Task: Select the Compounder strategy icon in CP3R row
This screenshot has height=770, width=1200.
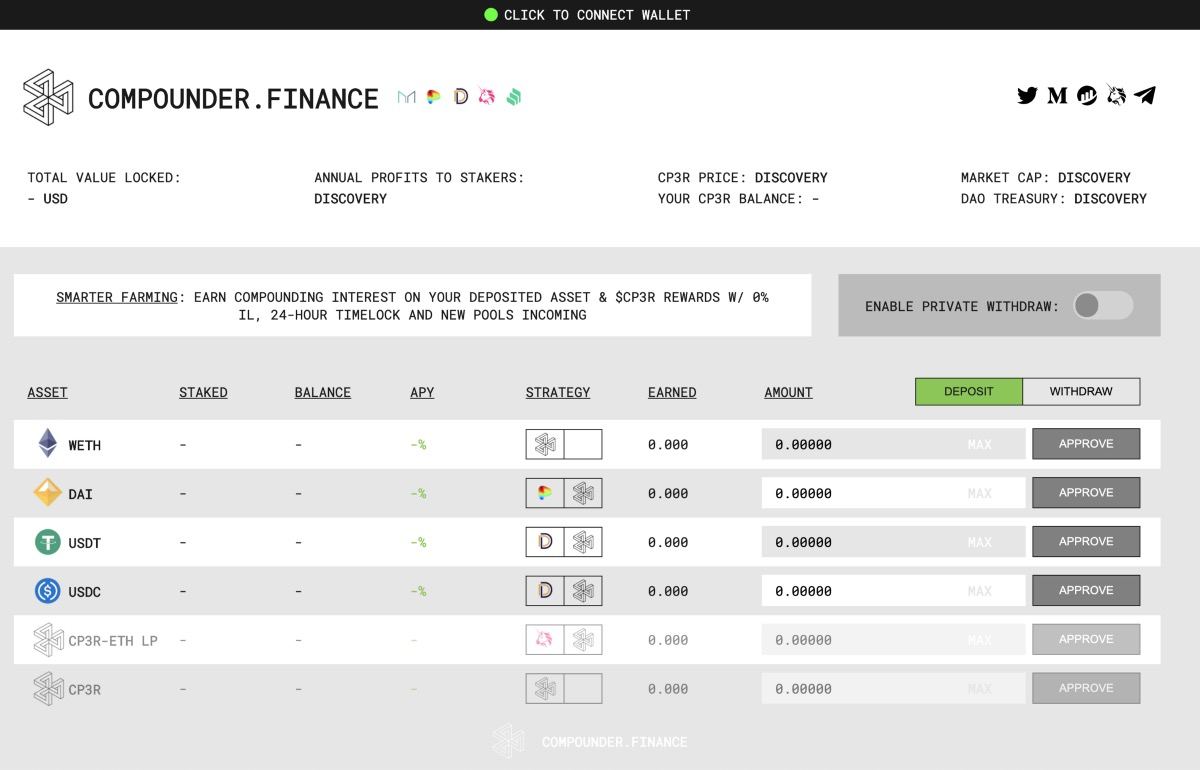Action: click(x=545, y=689)
